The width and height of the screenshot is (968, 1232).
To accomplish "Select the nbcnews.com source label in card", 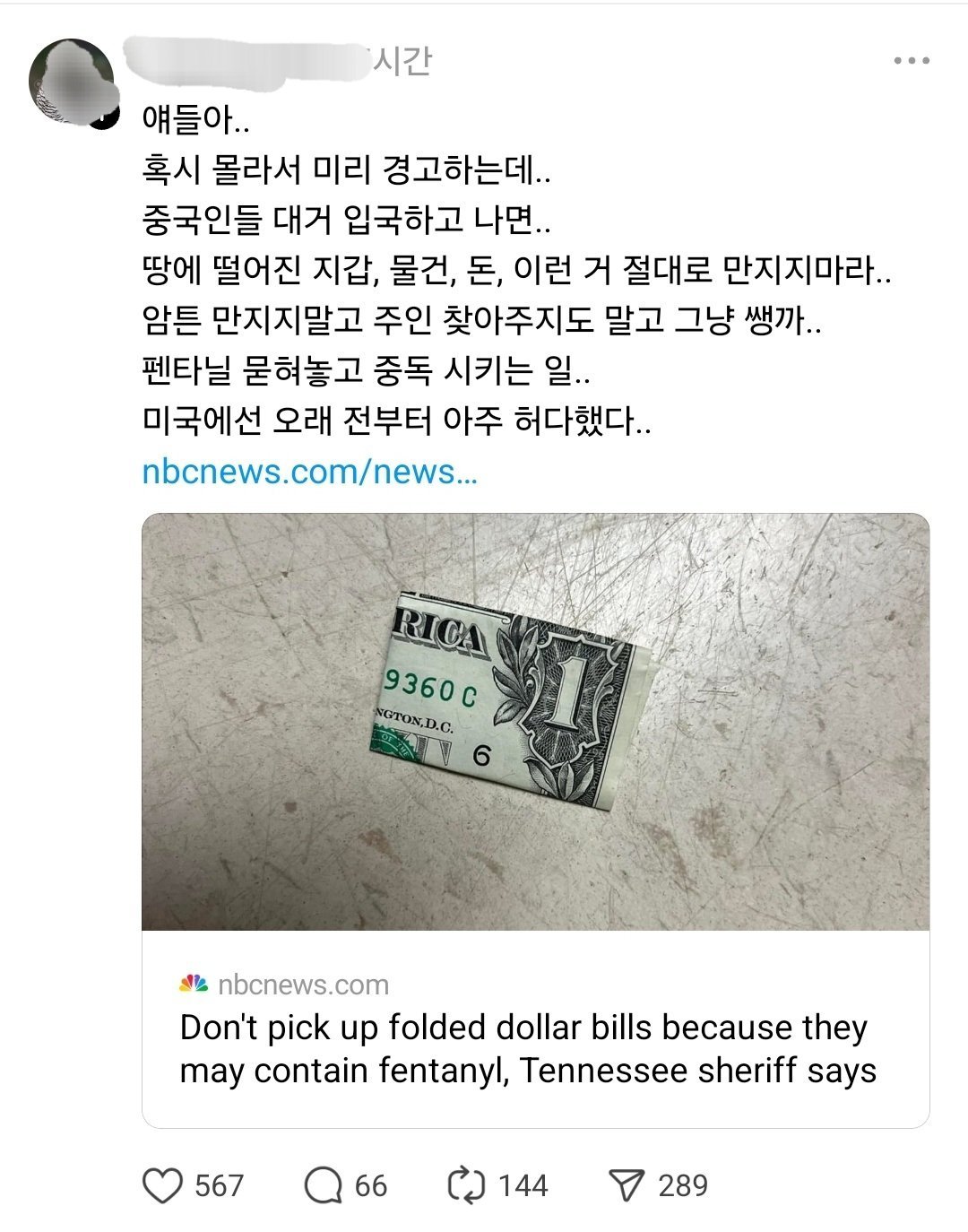I will coord(303,985).
